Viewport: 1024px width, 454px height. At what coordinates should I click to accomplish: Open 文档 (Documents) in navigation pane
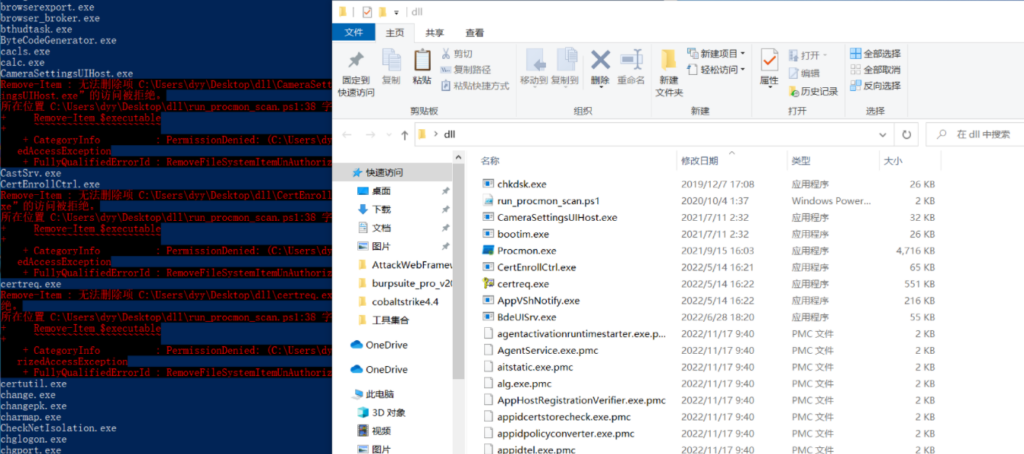(x=382, y=228)
